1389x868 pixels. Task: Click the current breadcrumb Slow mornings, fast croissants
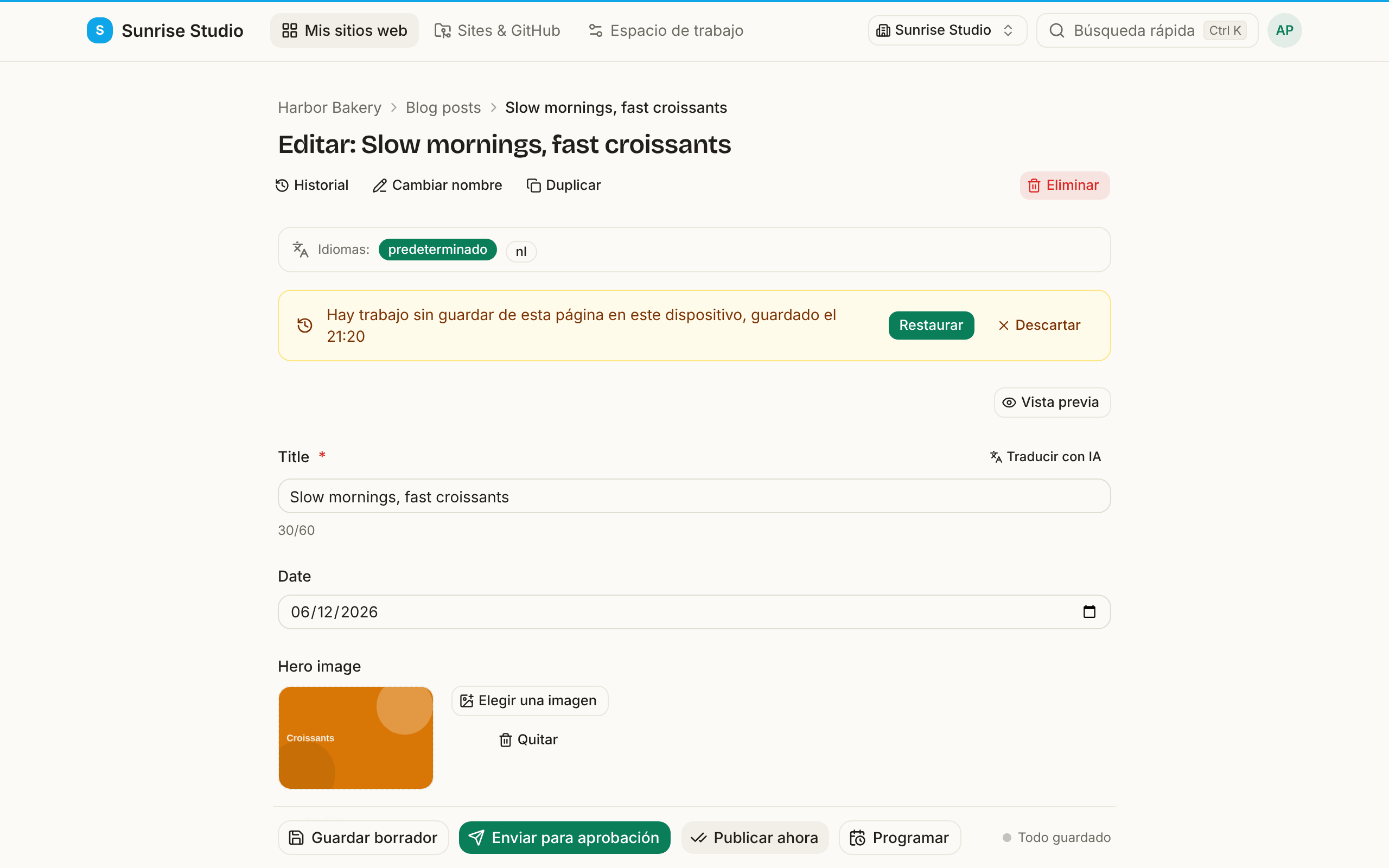point(616,107)
